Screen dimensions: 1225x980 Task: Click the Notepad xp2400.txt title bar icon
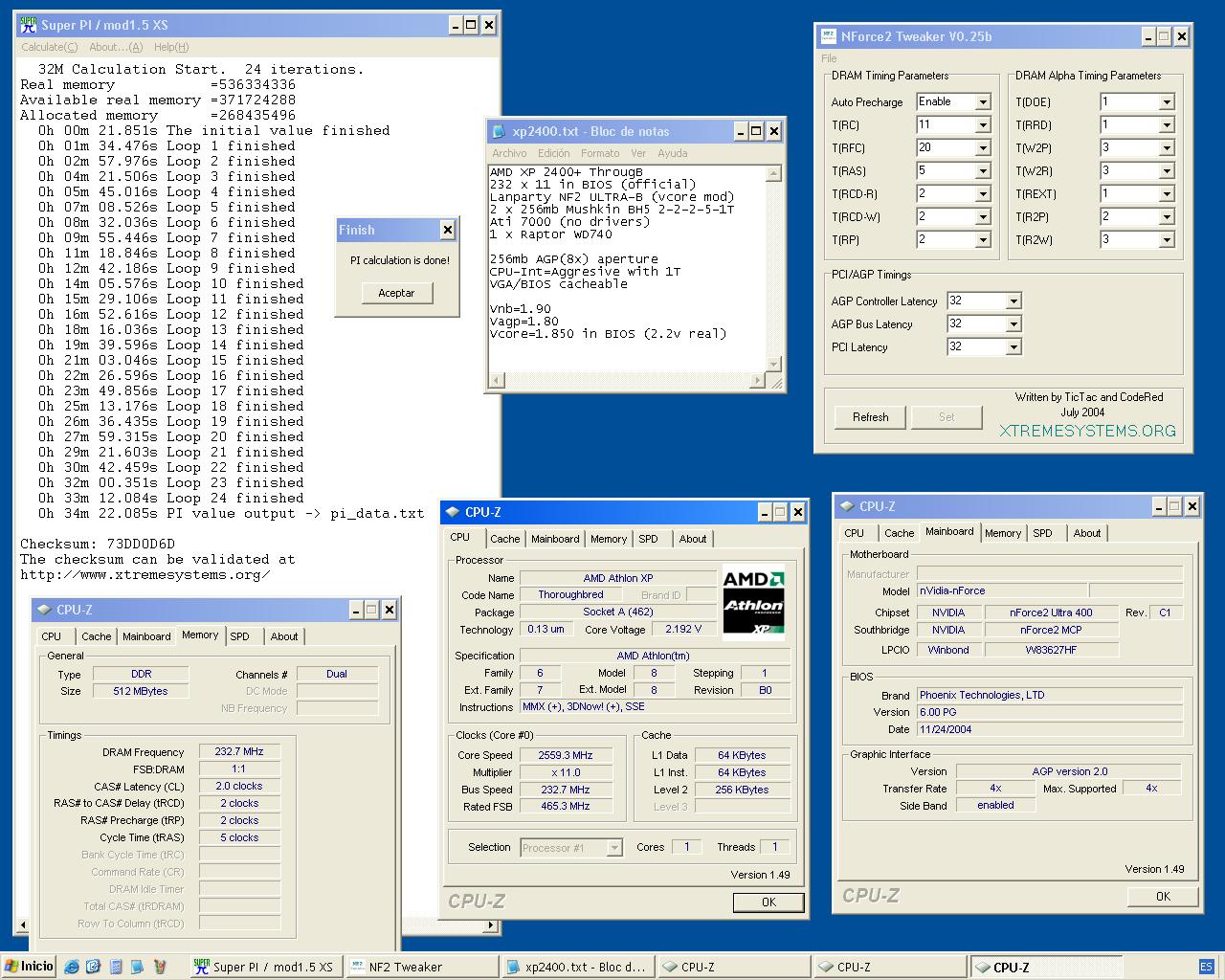(499, 131)
